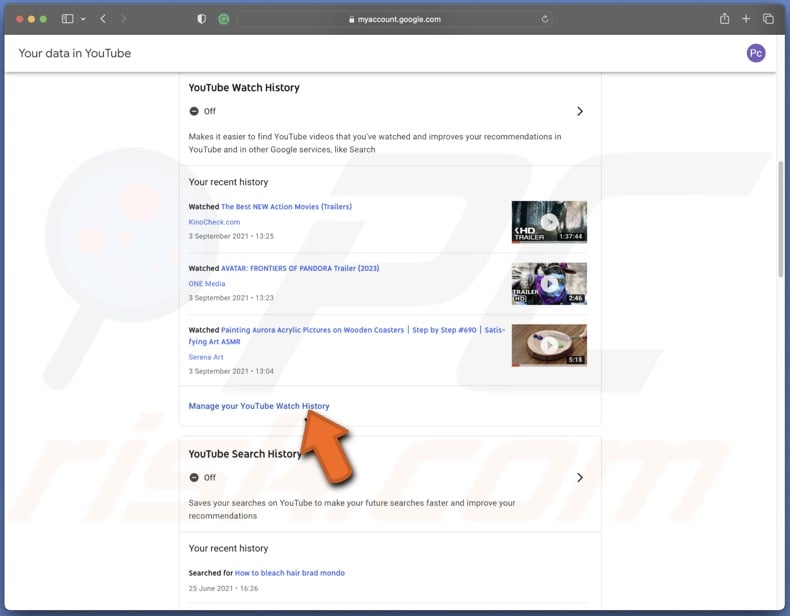Click the green full-screen window button
This screenshot has height=616, width=790.
tap(43, 19)
